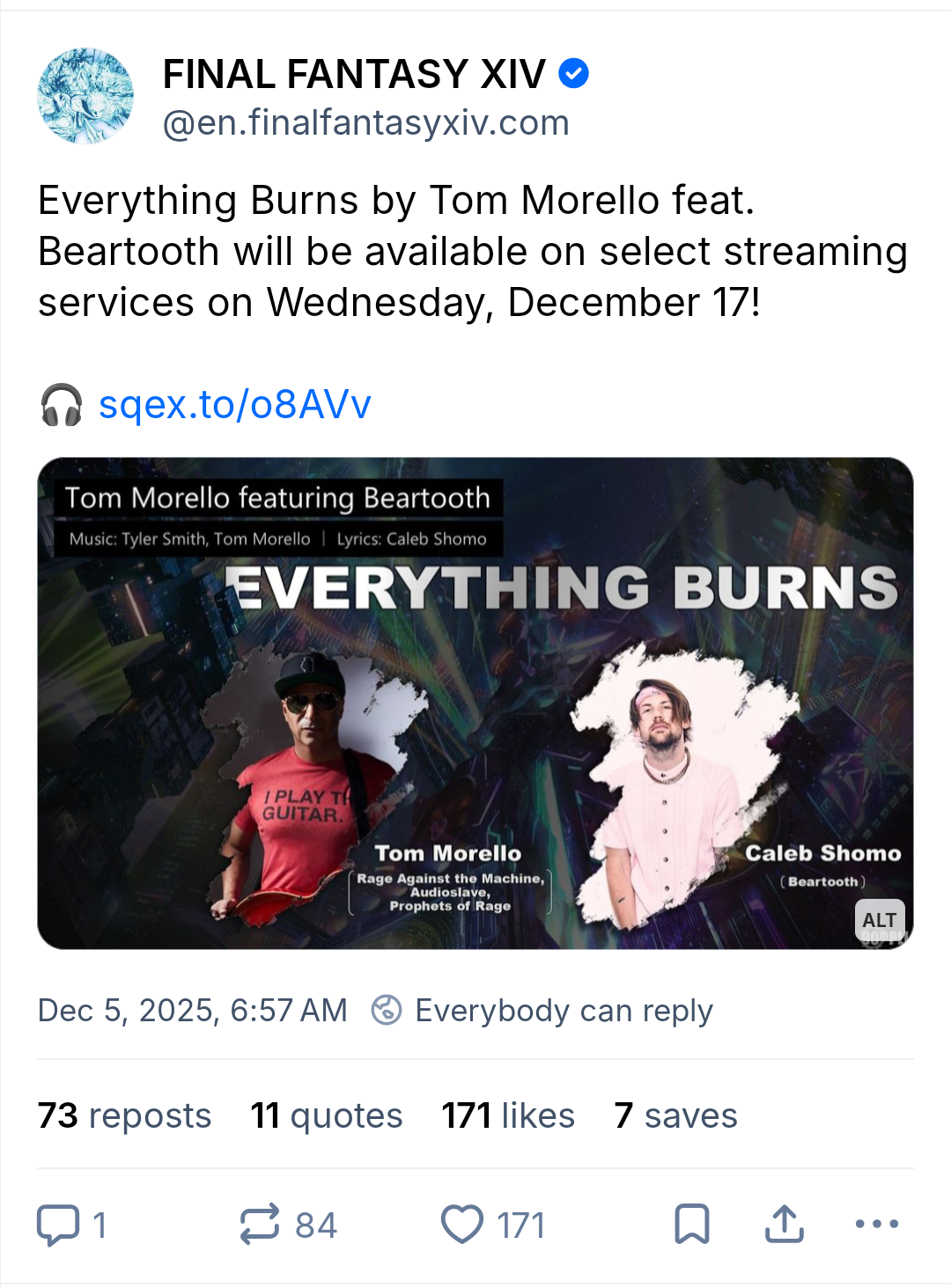View the 11 quotes list
The width and height of the screenshot is (951, 1288).
tap(327, 1115)
